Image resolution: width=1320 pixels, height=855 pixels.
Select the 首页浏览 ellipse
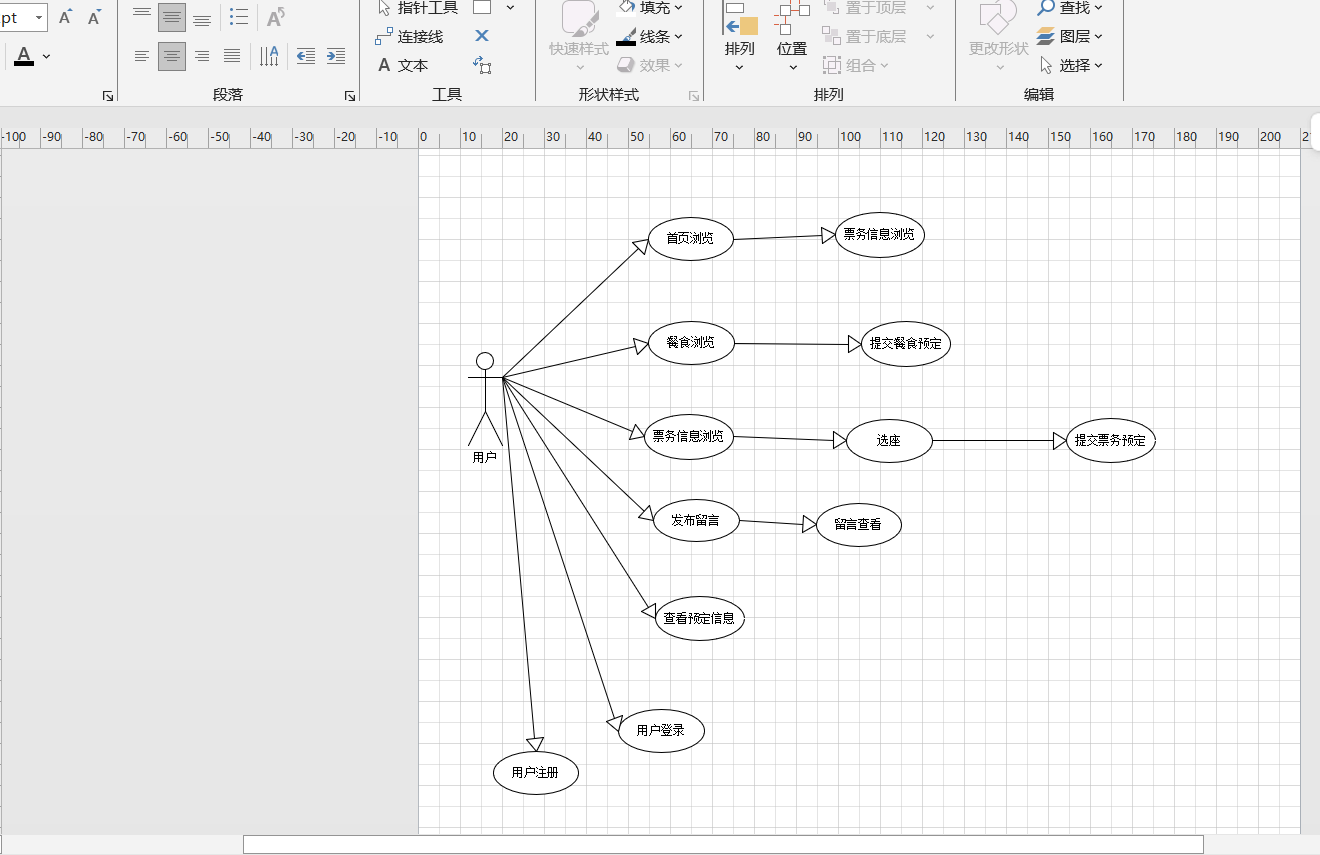click(x=690, y=238)
